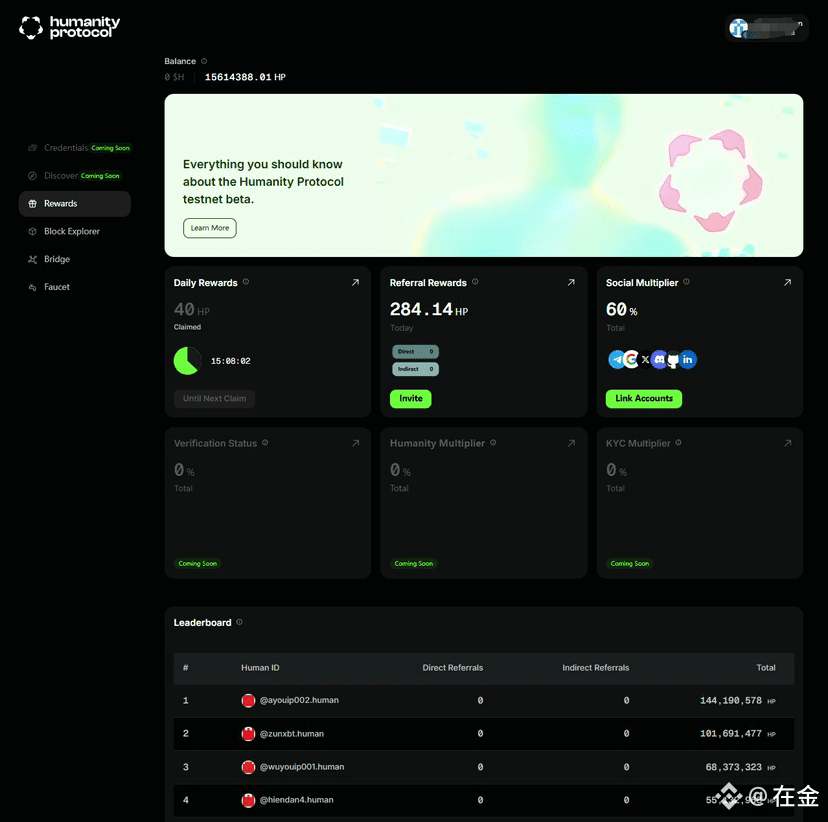Click the Verification Status info icon

[x=265, y=443]
